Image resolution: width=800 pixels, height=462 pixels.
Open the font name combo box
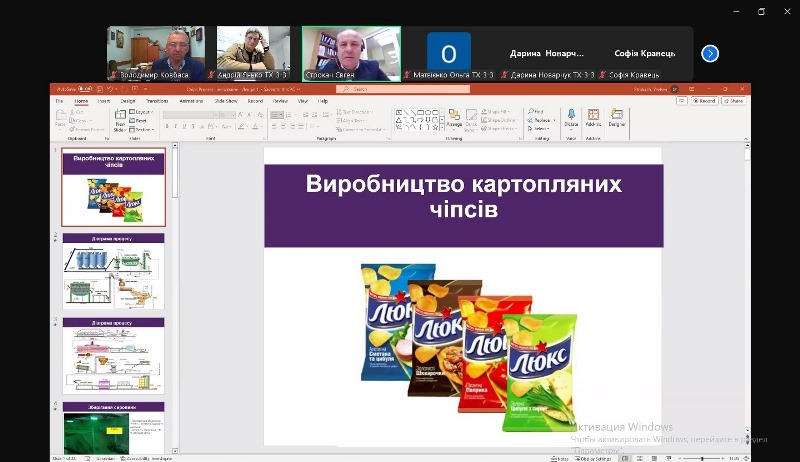tap(190, 115)
